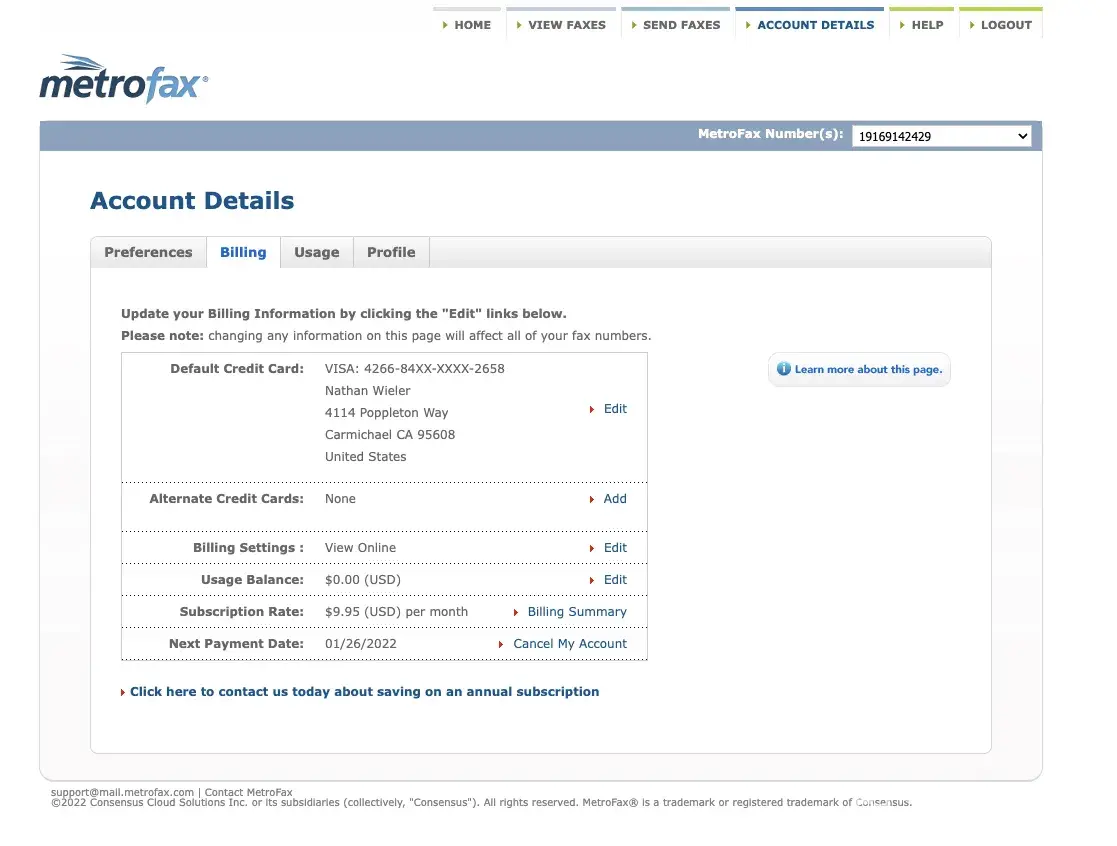The image size is (1117, 846).
Task: Click Cancel My Account link
Action: pos(569,644)
